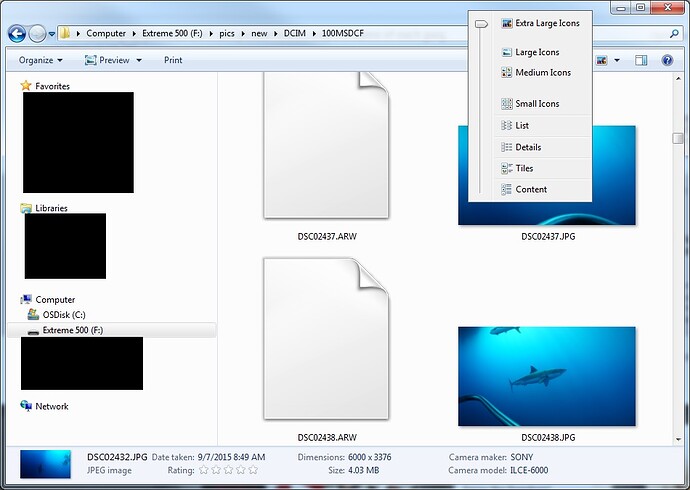This screenshot has height=490, width=690.
Task: Click the details pane preview thumbnail
Action: [45, 464]
